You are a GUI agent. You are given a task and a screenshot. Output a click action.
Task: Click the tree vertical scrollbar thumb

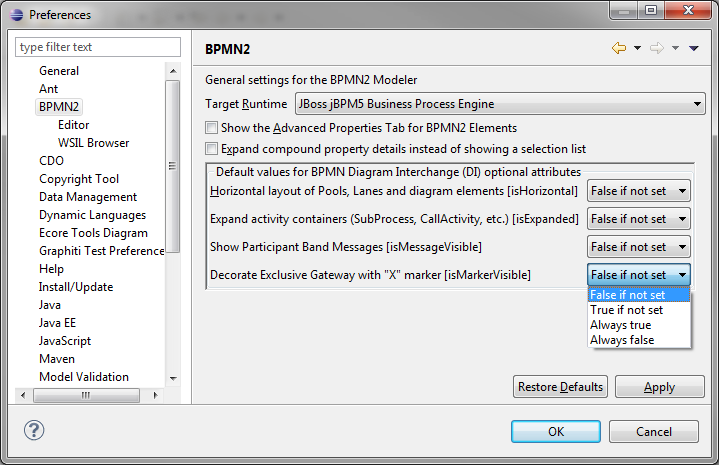[x=172, y=166]
